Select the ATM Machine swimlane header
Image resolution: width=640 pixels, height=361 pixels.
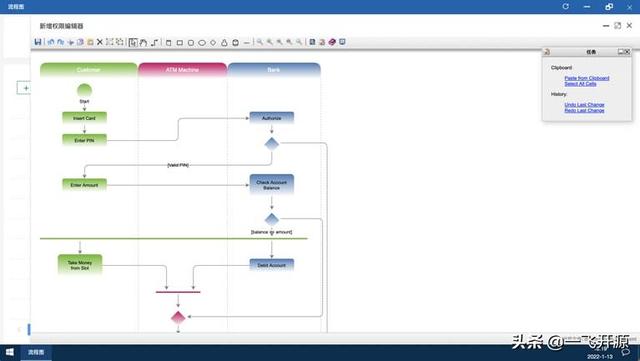pyautogui.click(x=182, y=69)
